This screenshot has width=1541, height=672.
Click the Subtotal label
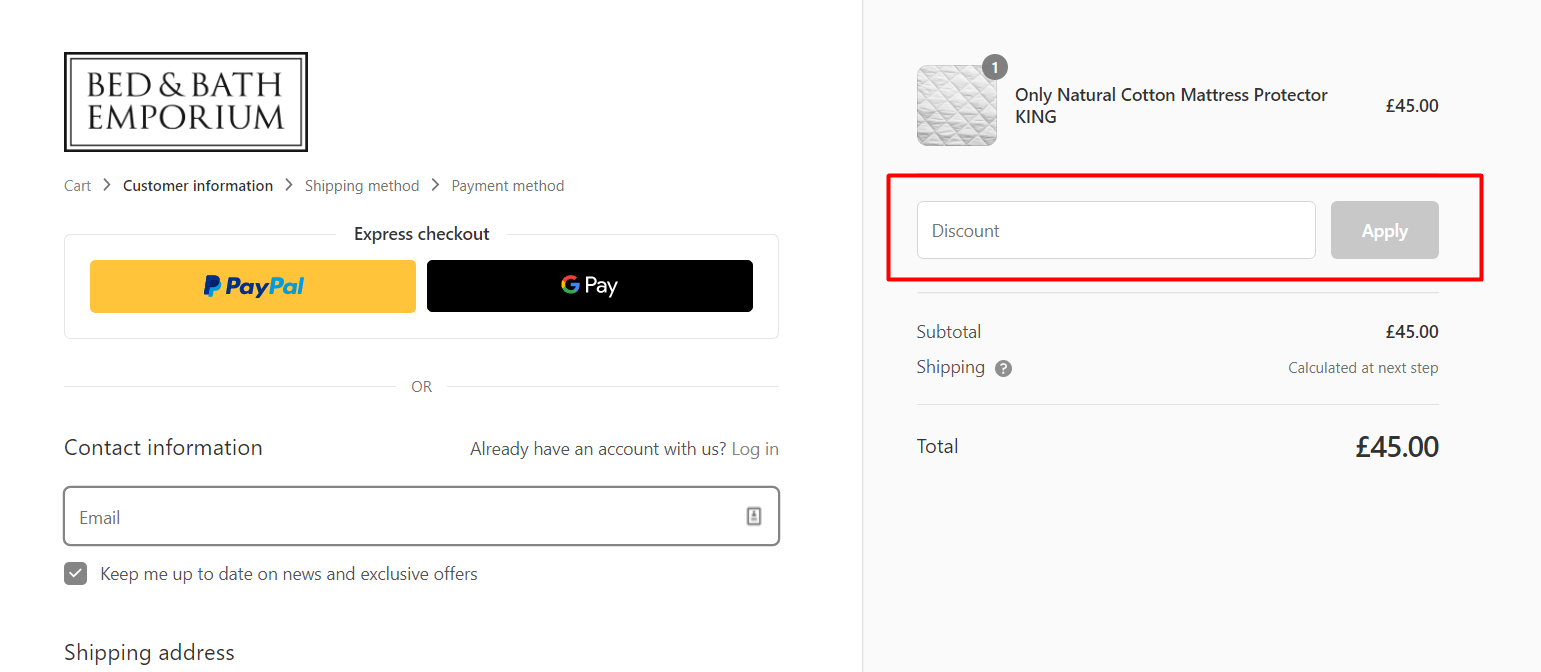(x=949, y=332)
